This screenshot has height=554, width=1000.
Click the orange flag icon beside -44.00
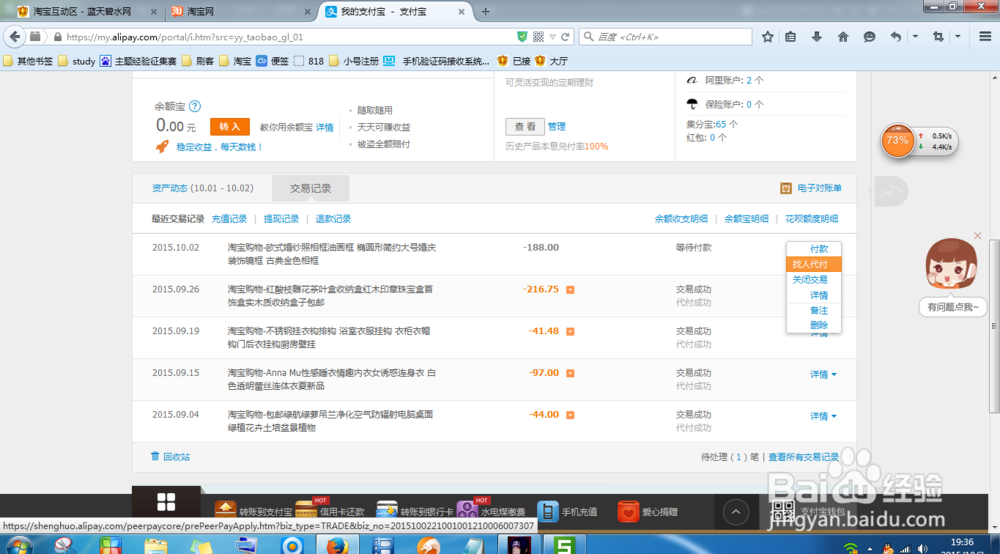(x=570, y=415)
